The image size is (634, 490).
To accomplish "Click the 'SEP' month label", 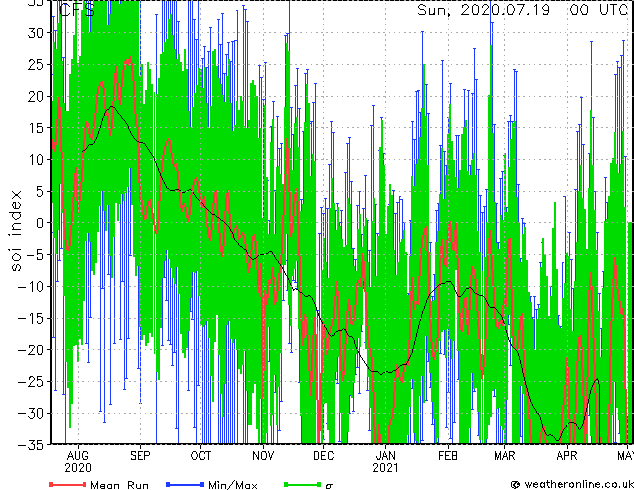I will click(140, 456).
